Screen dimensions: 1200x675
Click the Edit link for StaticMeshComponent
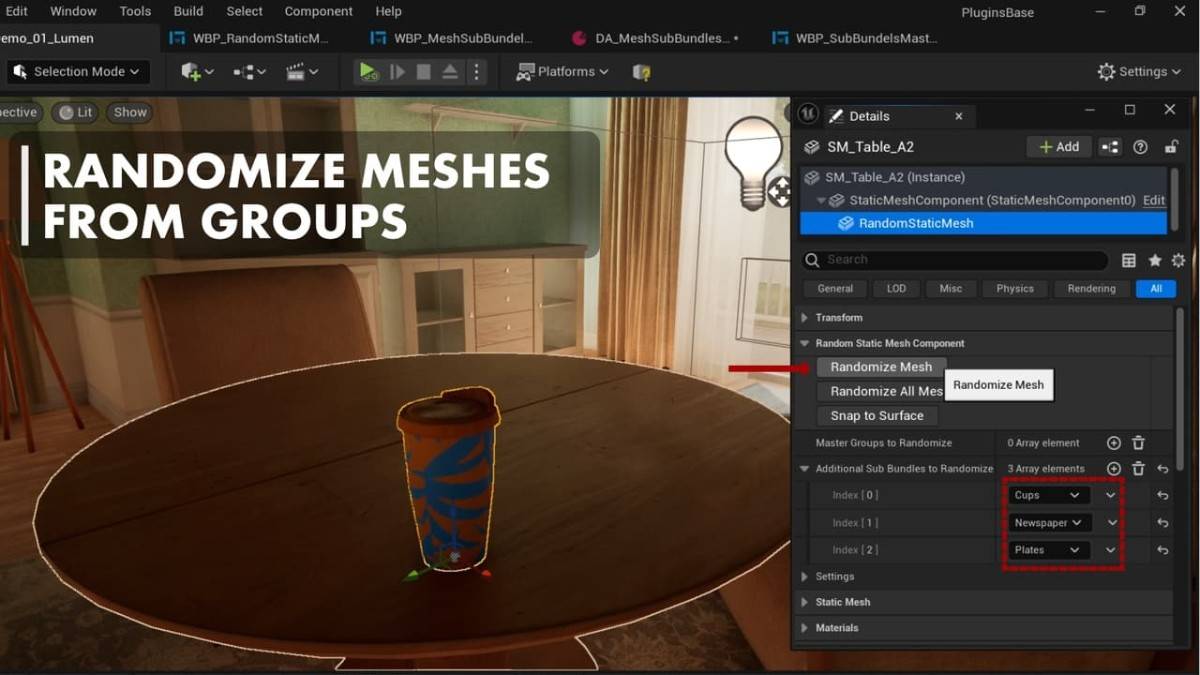click(1154, 200)
